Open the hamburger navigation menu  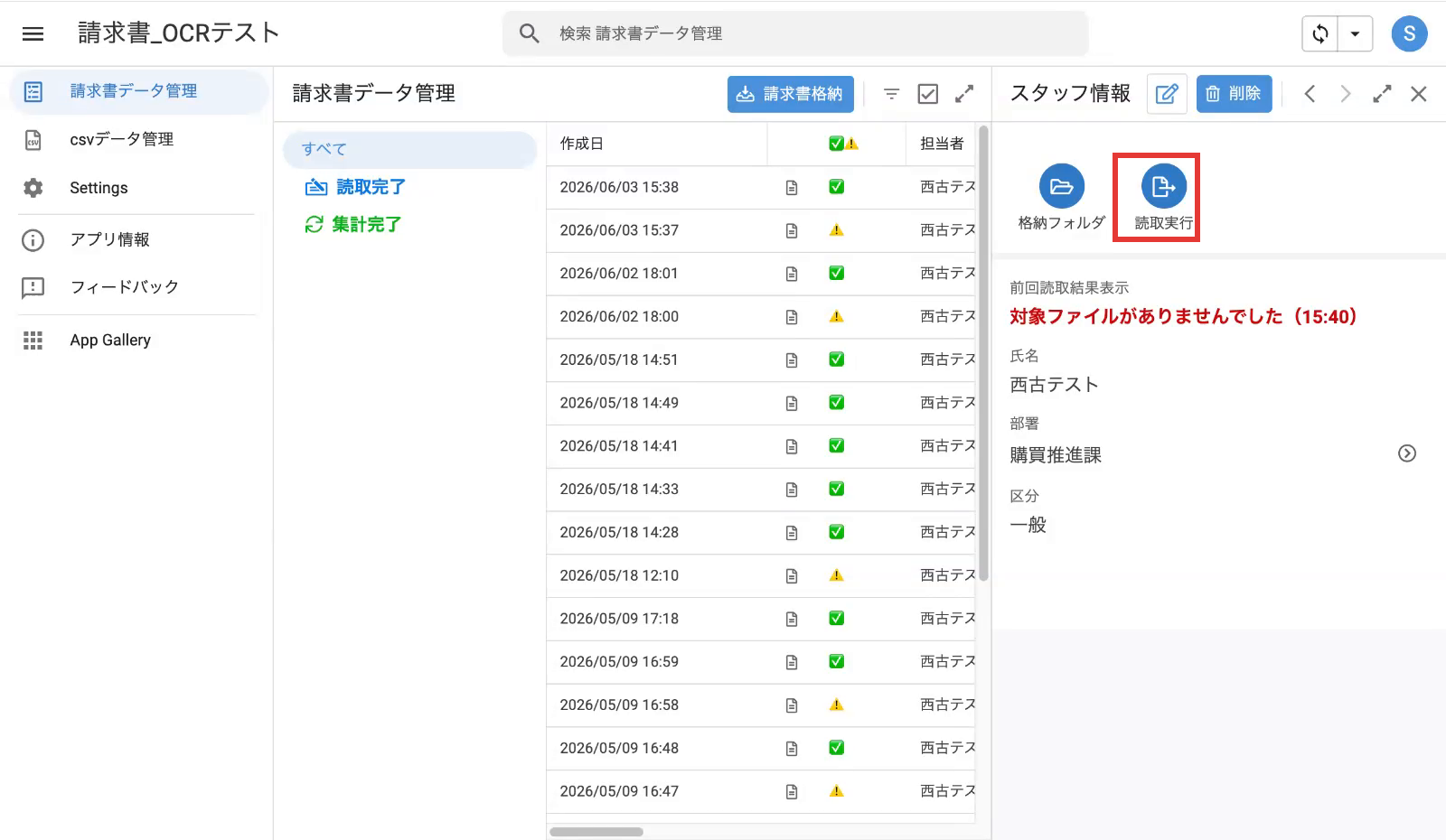33,33
